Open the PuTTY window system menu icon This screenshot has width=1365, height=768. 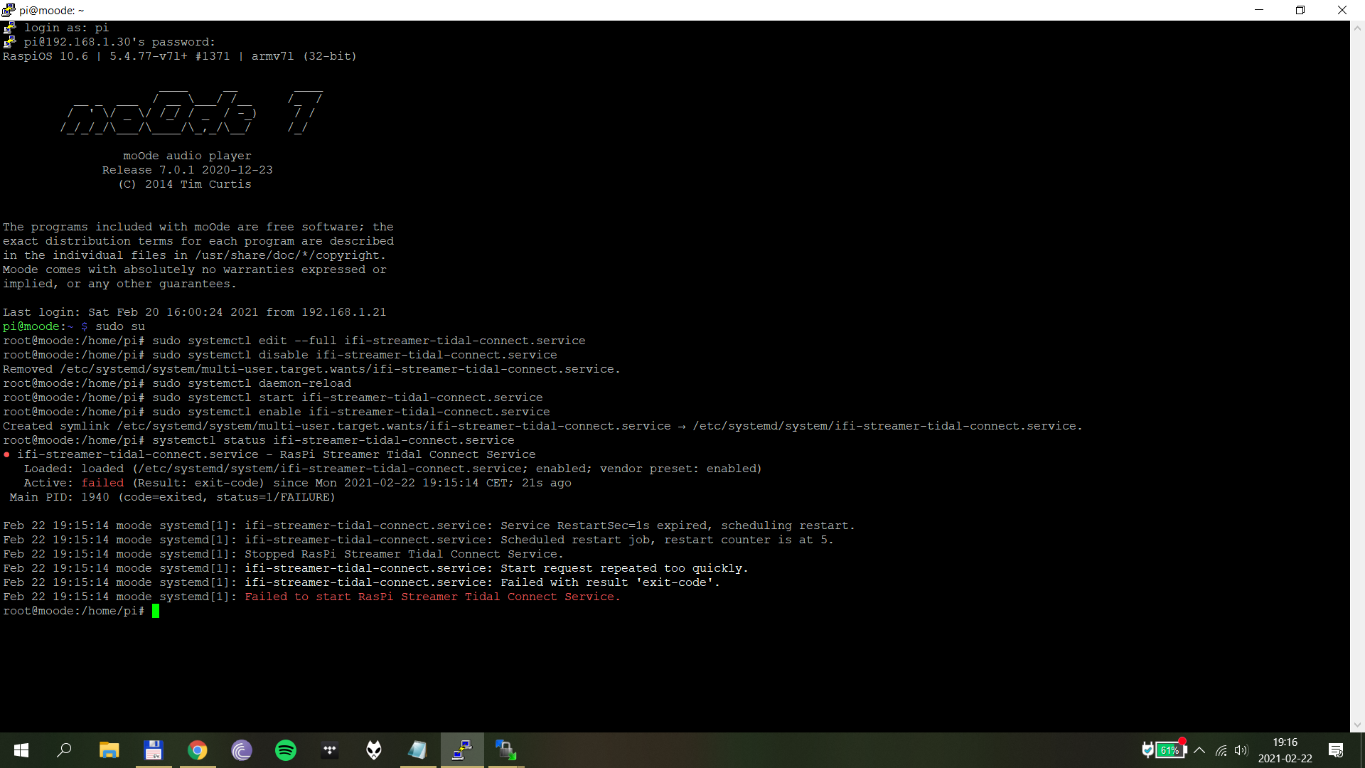pyautogui.click(x=8, y=9)
